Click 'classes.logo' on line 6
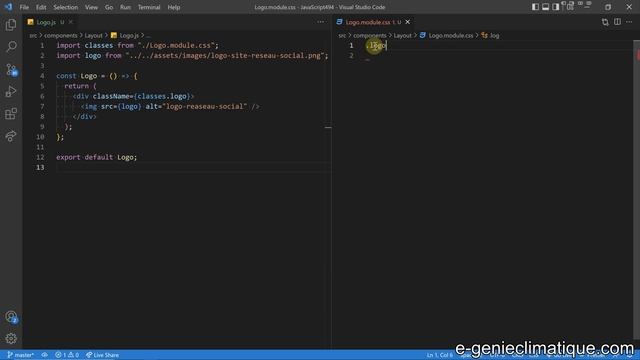Image resolution: width=640 pixels, height=360 pixels. [x=162, y=96]
